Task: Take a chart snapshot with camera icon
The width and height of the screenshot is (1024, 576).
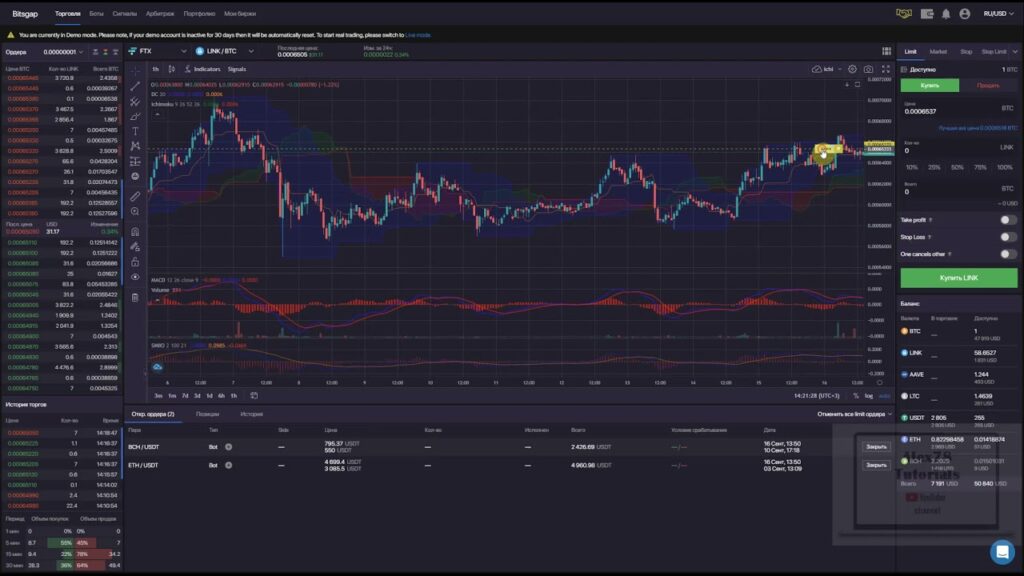Action: [x=868, y=69]
